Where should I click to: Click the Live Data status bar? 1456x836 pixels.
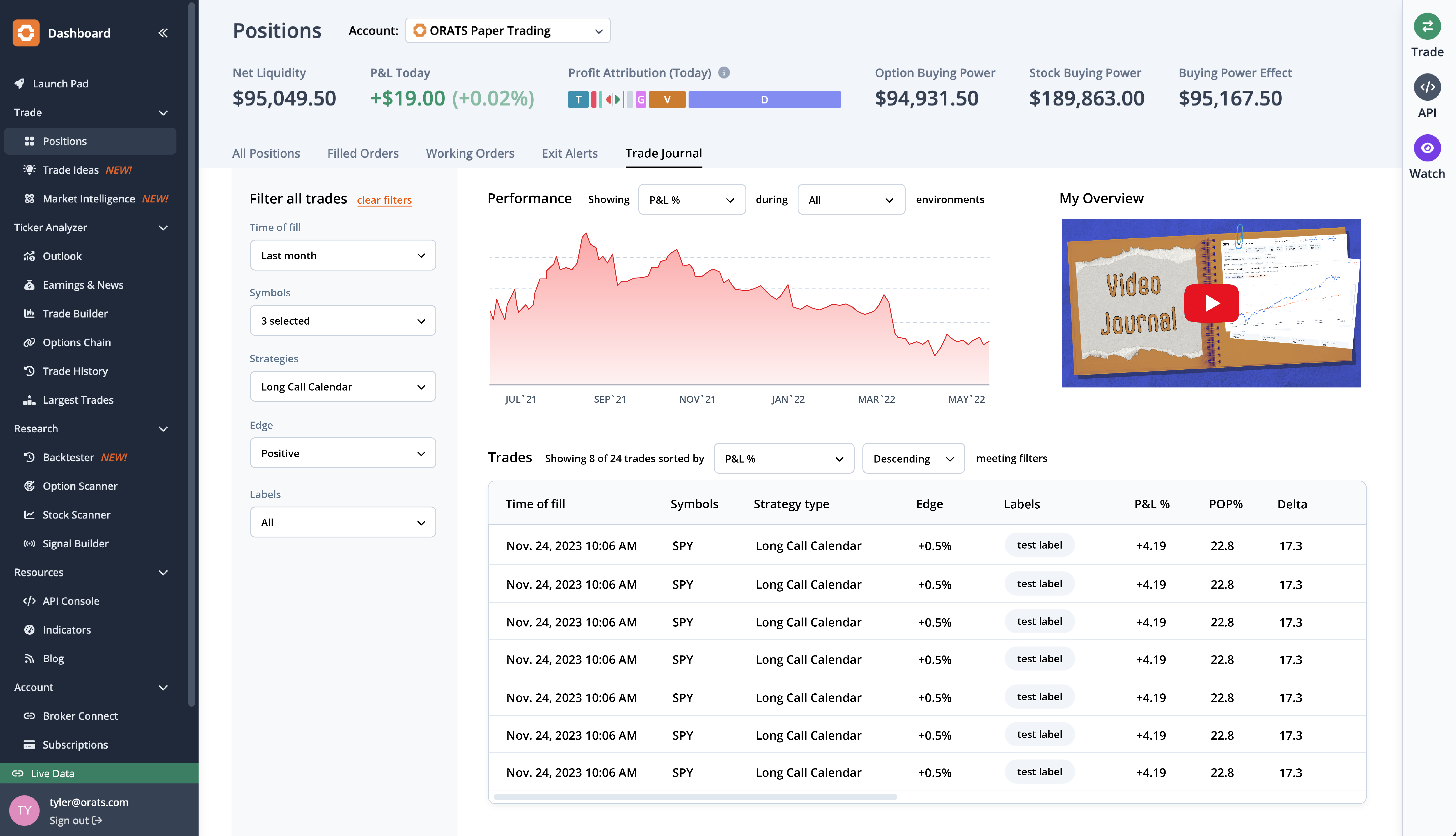click(x=99, y=773)
